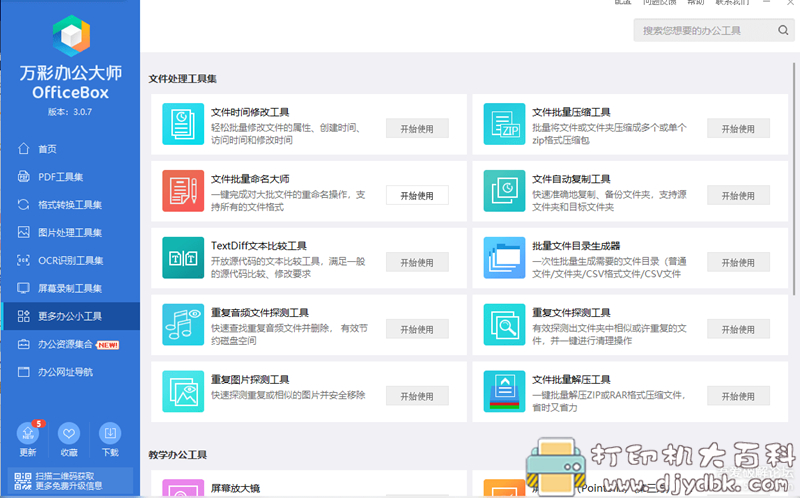Click the 格式转换工具集 refresh-style icon
Image resolution: width=800 pixels, height=498 pixels.
click(x=23, y=205)
